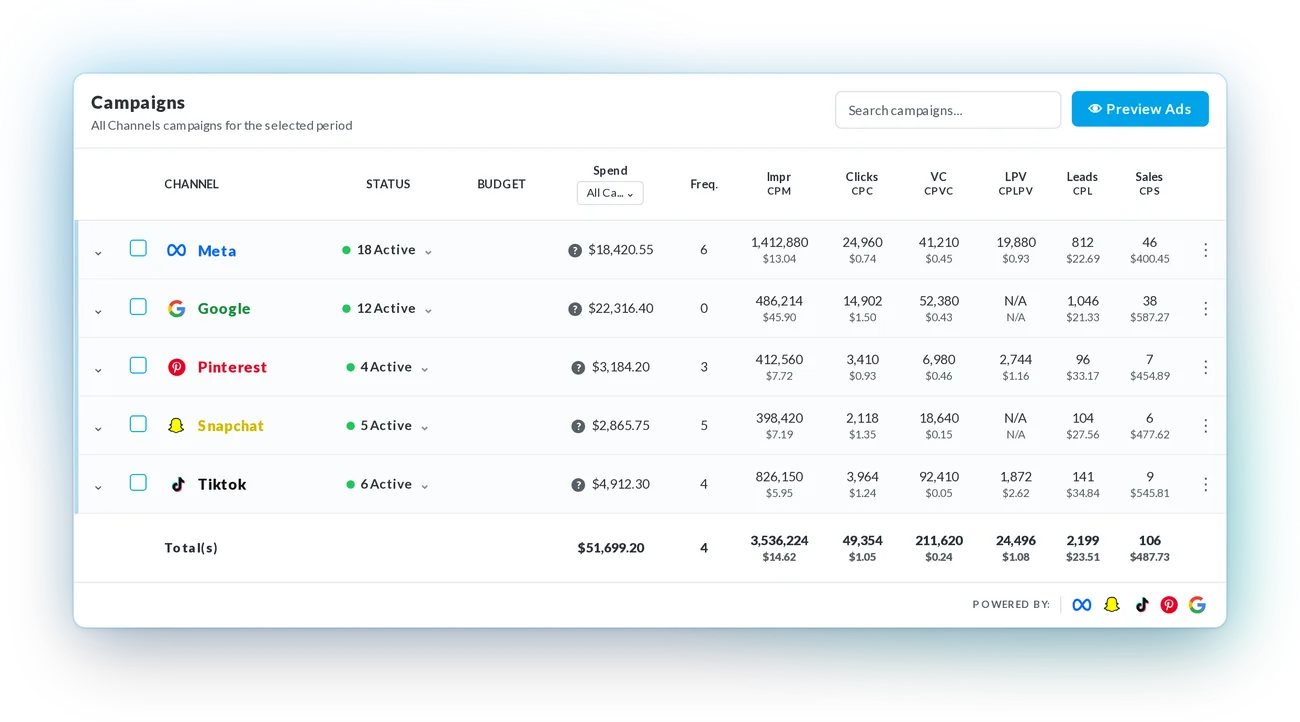Viewport: 1300px width, 722px height.
Task: Click the TikTok icon in Powered By footer
Action: [x=1141, y=605]
